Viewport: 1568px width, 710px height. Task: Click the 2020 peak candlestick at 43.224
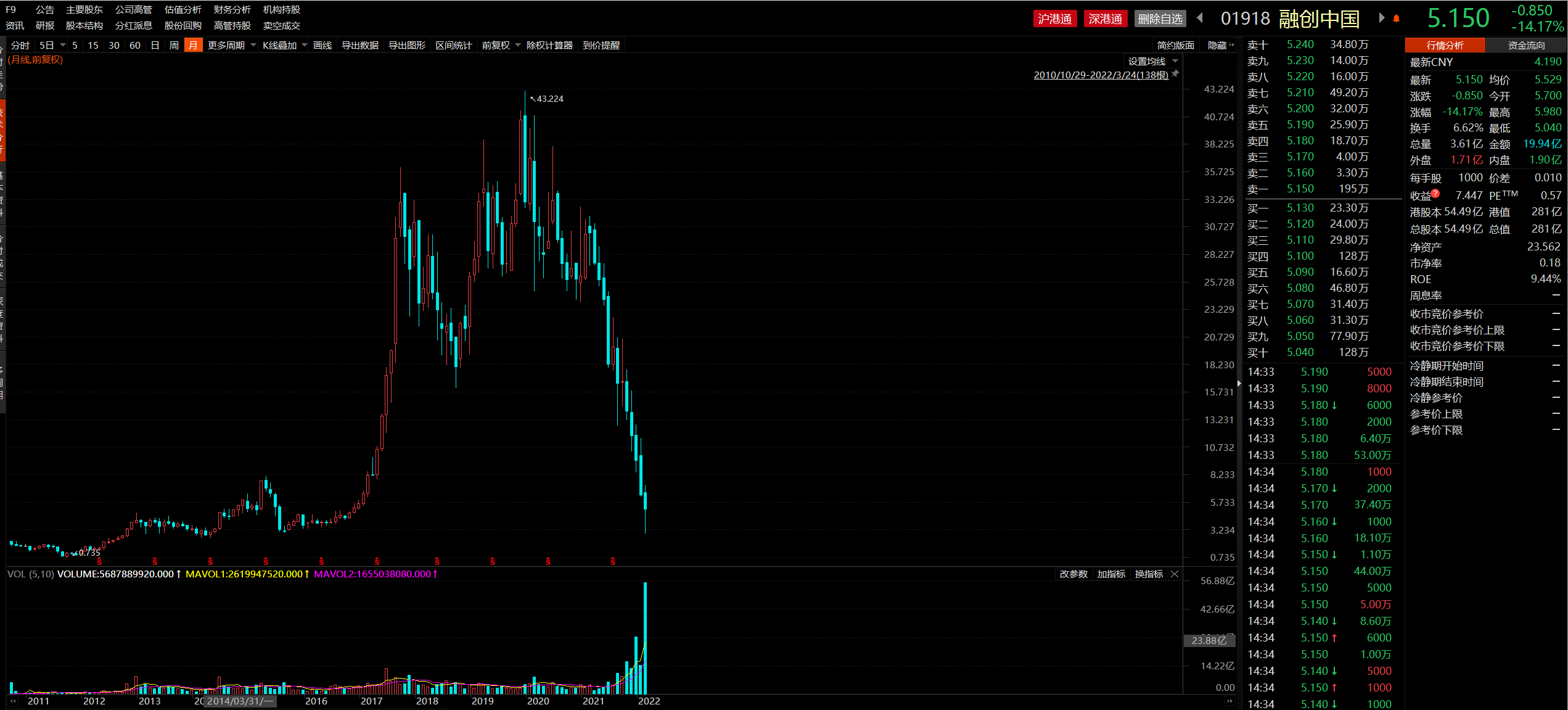(525, 154)
